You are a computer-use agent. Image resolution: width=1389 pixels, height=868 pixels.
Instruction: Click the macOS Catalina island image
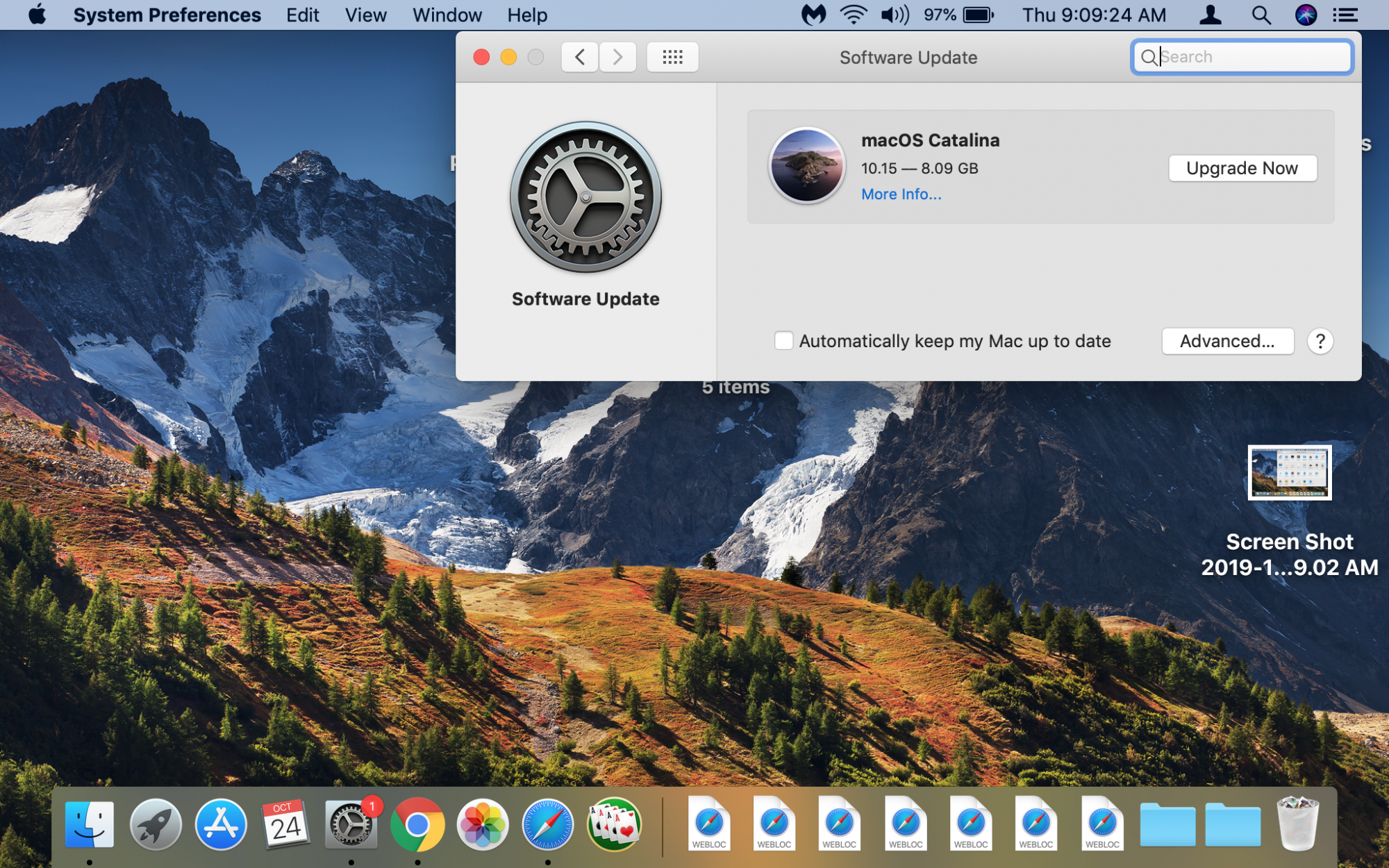[806, 165]
